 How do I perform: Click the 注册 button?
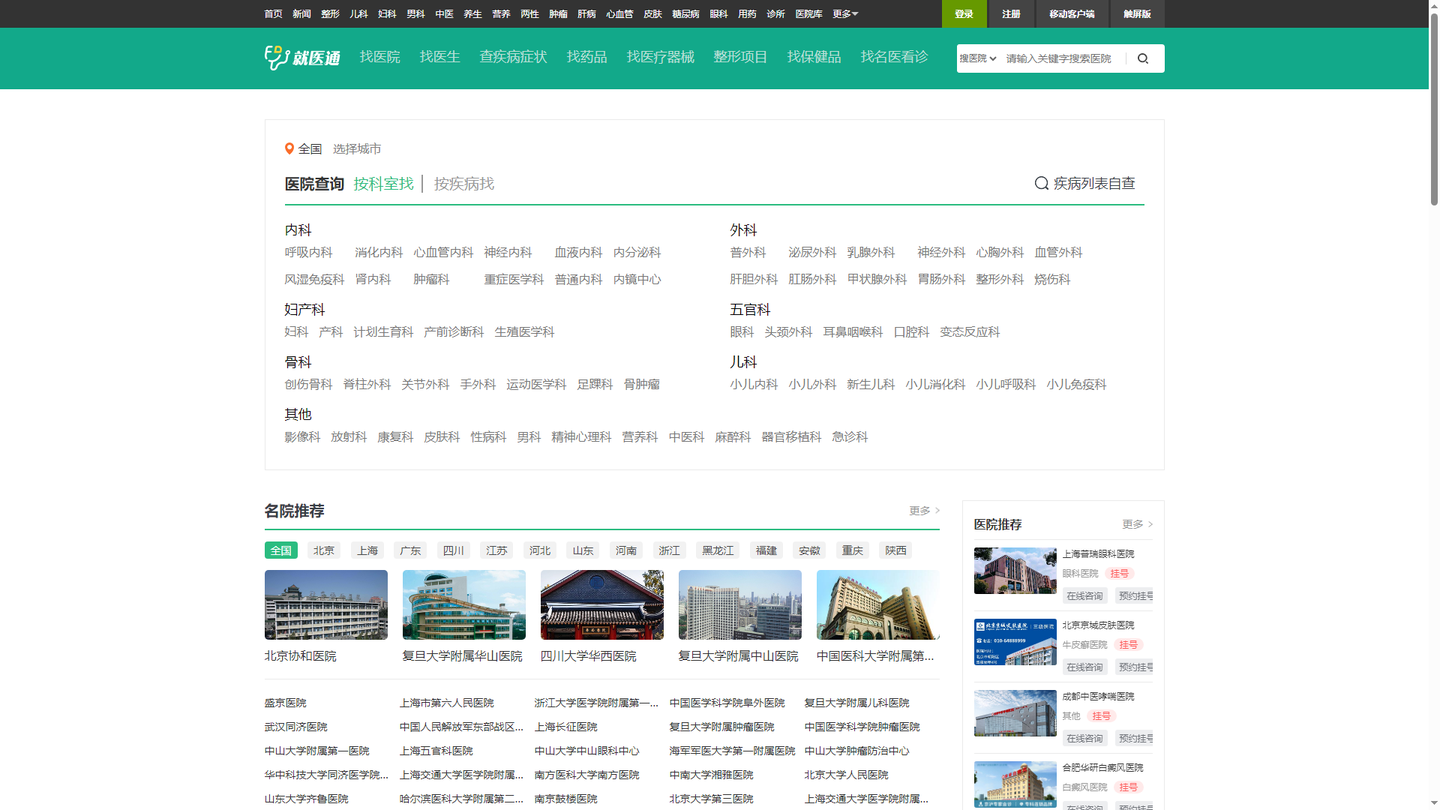pyautogui.click(x=1011, y=14)
